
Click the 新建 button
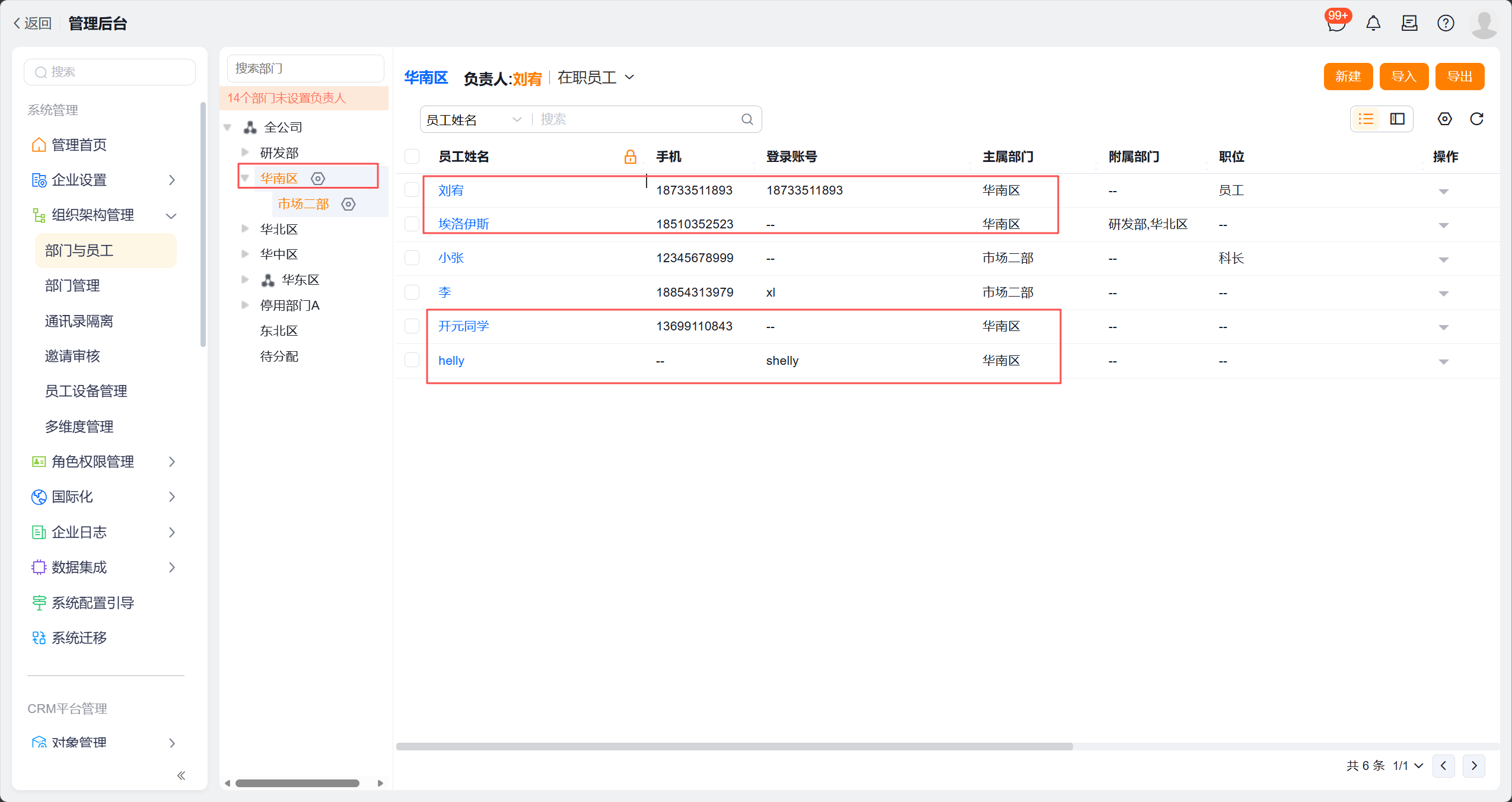(x=1348, y=77)
